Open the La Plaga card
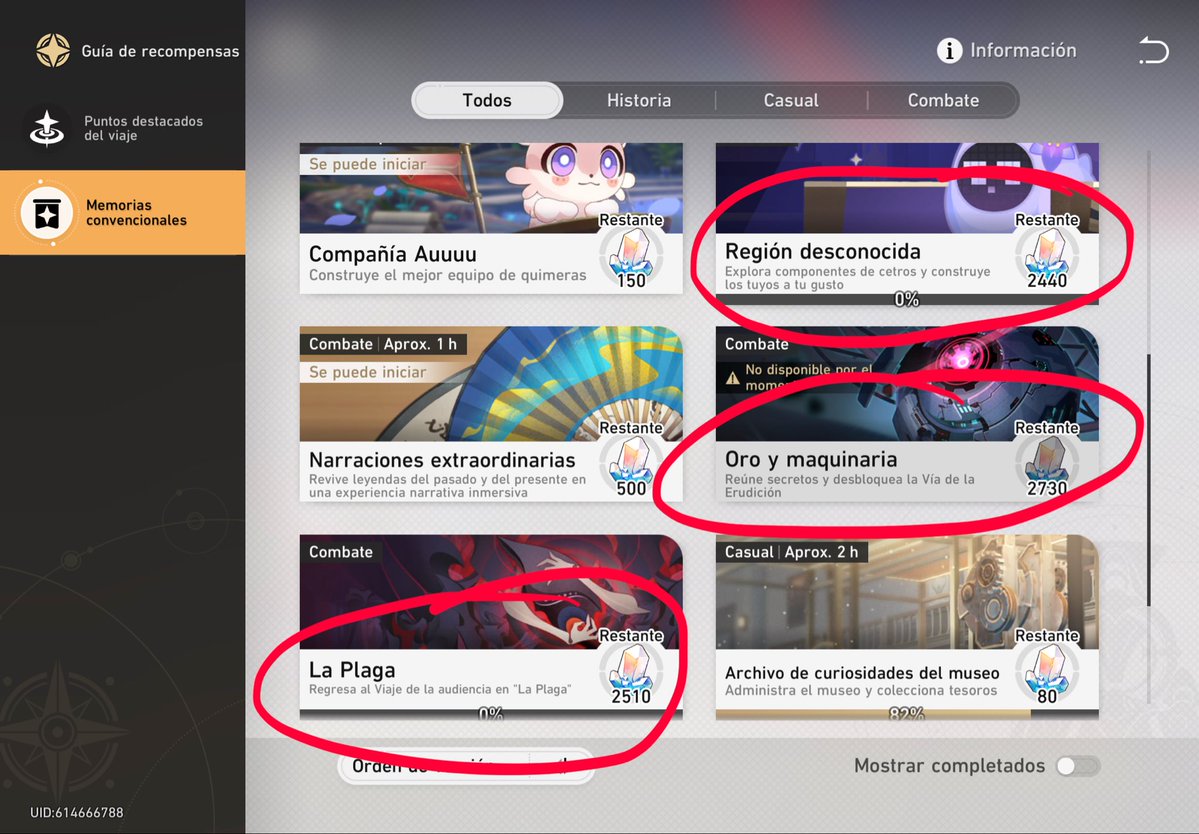The height and width of the screenshot is (834, 1199). click(x=491, y=628)
